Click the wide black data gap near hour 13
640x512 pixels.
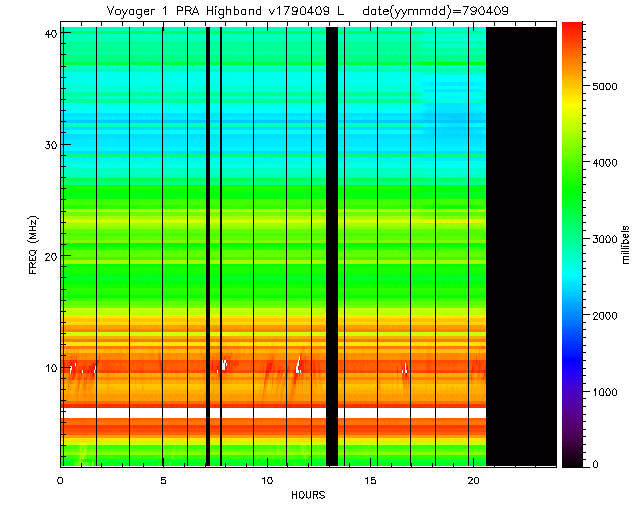click(x=332, y=247)
